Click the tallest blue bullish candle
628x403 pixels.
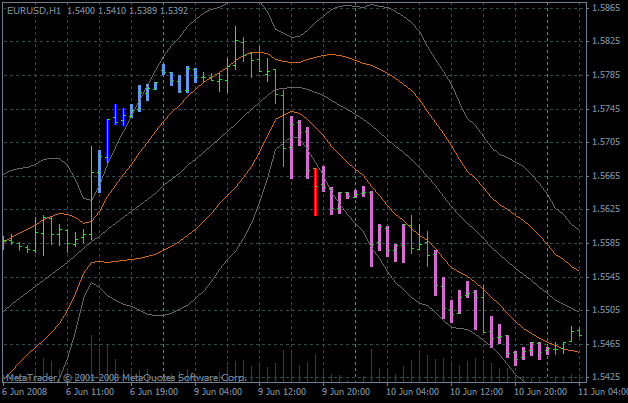coord(107,140)
